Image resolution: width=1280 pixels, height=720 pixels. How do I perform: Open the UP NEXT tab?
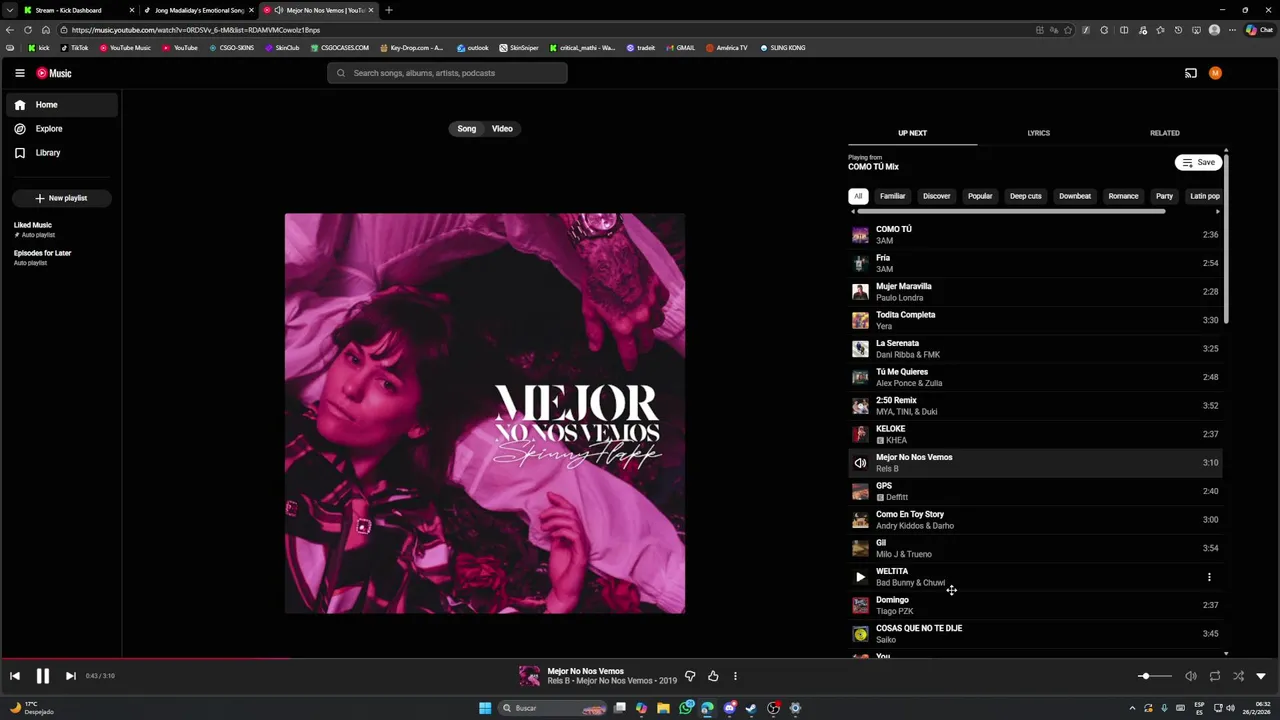(912, 133)
